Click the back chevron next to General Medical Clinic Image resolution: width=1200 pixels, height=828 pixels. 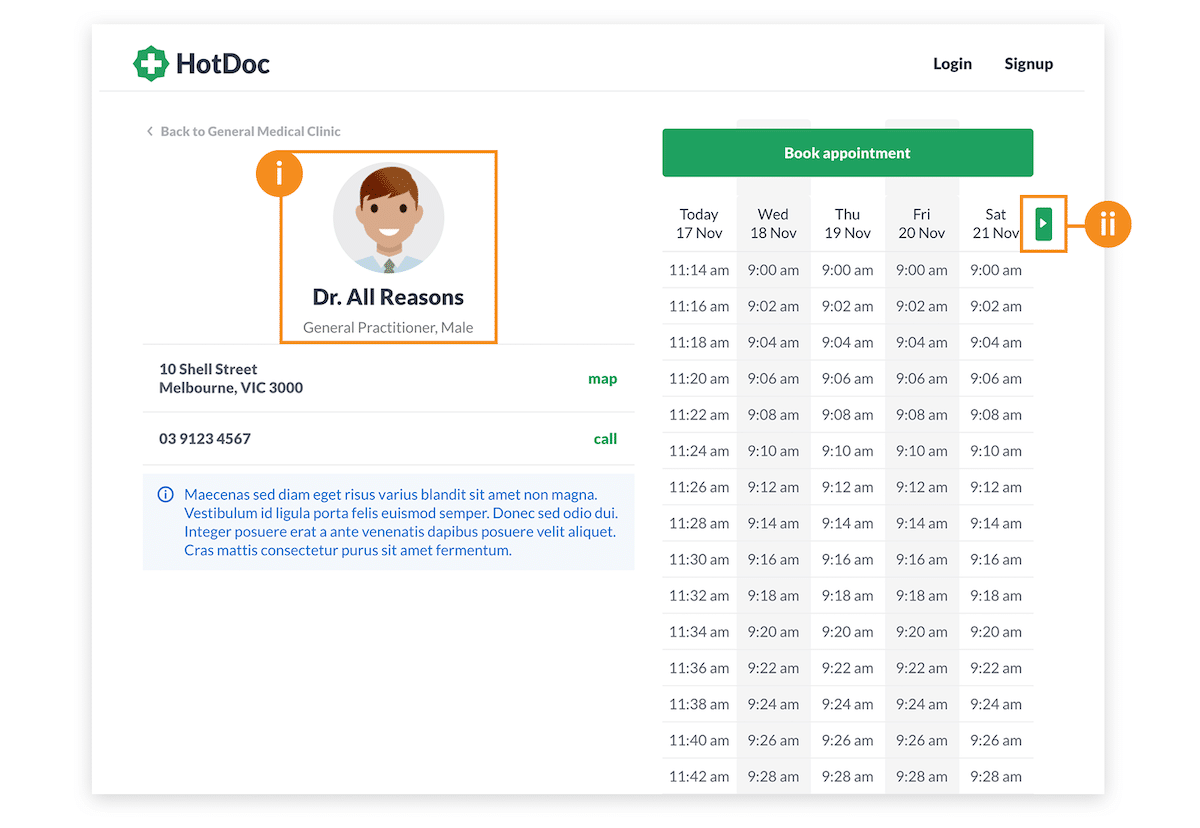click(149, 130)
